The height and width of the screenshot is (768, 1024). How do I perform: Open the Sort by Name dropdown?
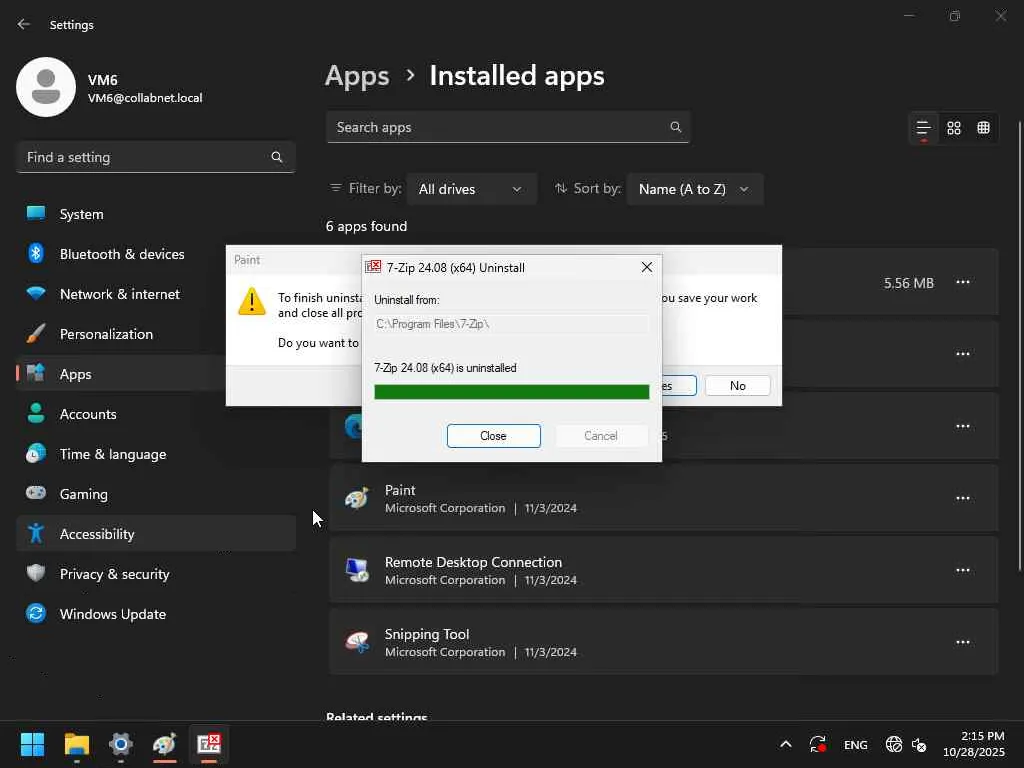(694, 189)
